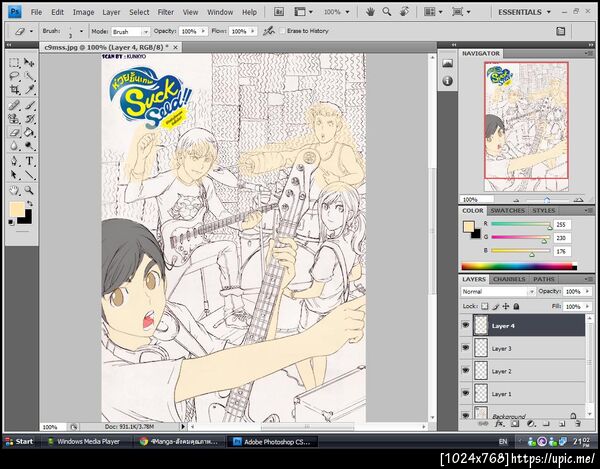The image size is (600, 469).
Task: Enable airbrush mode in options bar
Action: click(x=269, y=31)
